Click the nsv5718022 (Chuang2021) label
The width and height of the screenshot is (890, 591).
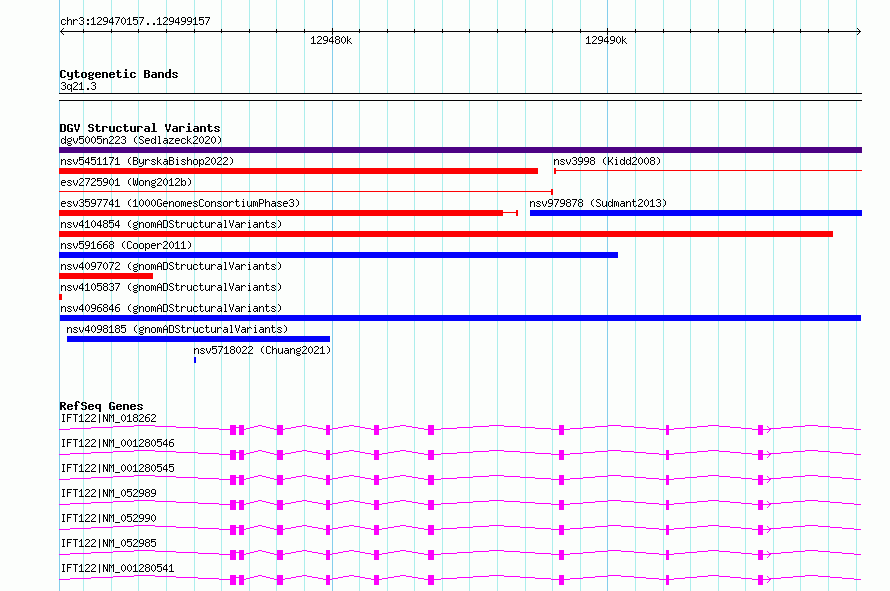(262, 350)
